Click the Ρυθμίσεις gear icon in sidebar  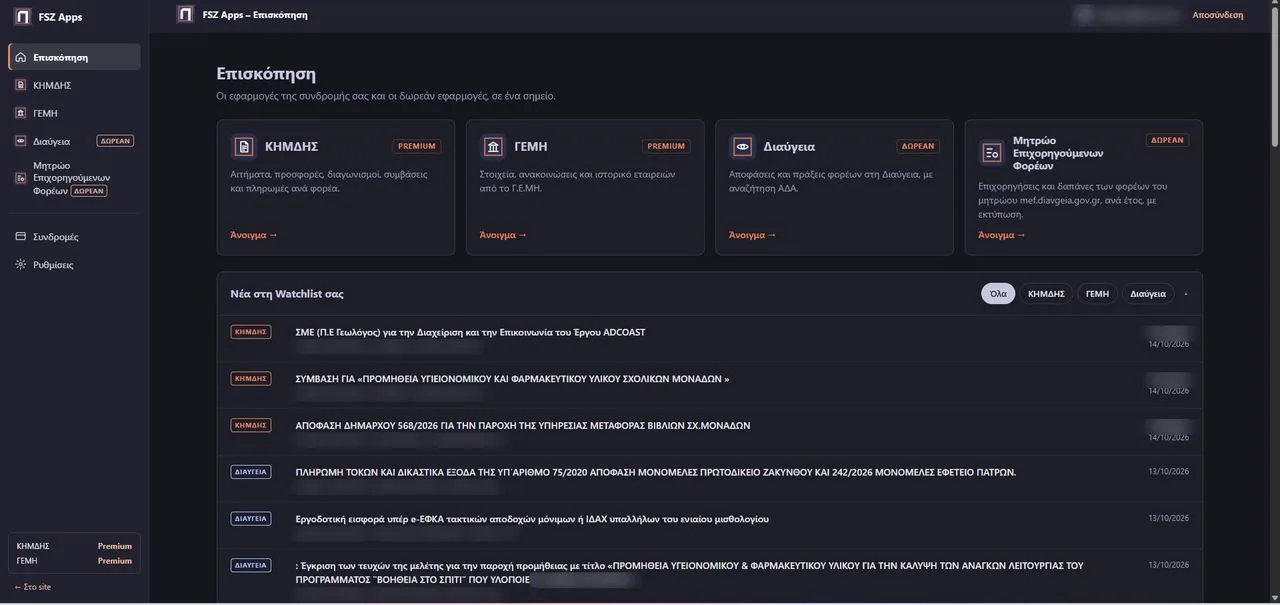pyautogui.click(x=21, y=265)
